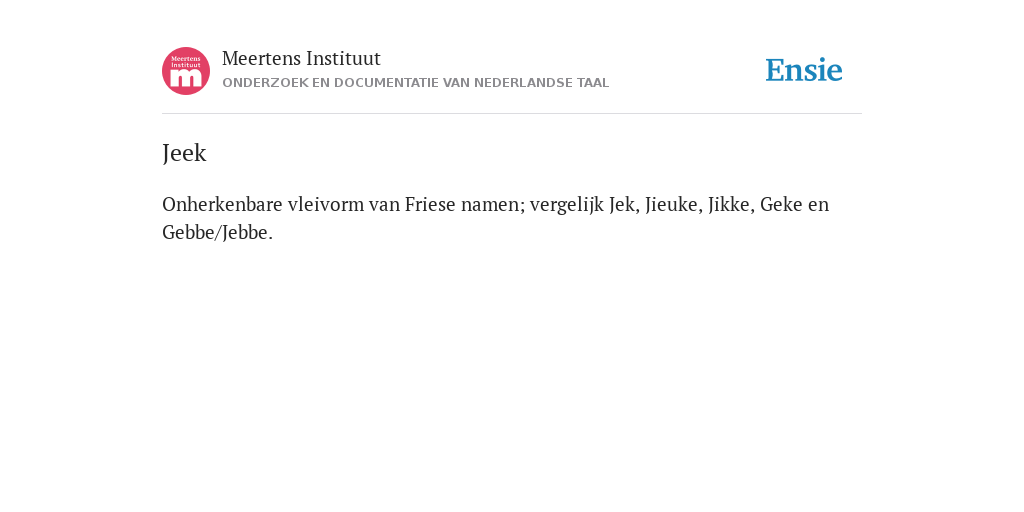Open the blue Ensie logo
This screenshot has width=1024, height=512.
tap(804, 70)
